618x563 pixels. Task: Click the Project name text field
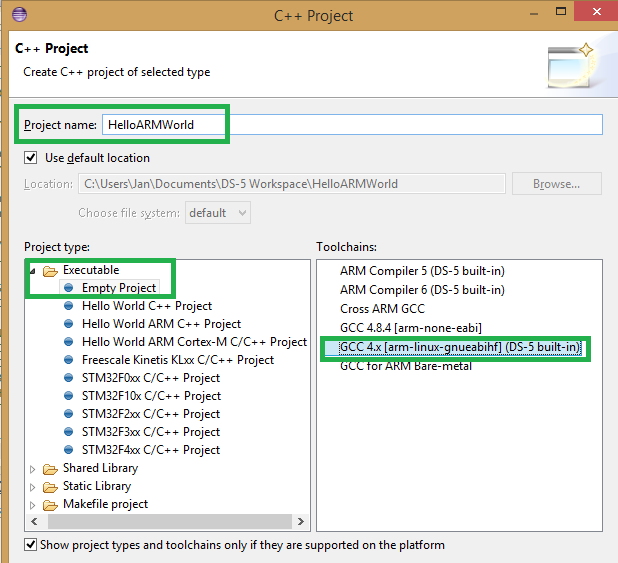pyautogui.click(x=350, y=125)
